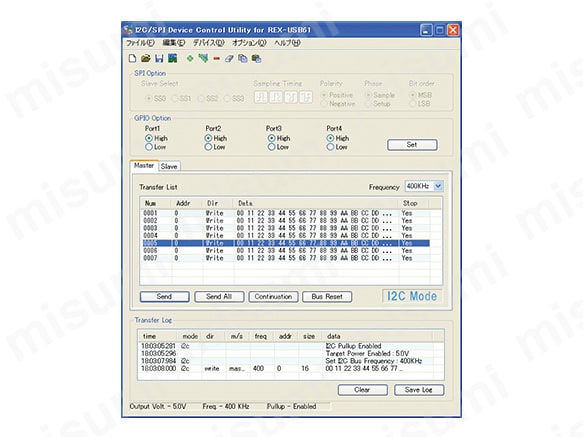583x437 pixels.
Task: Switch to the Slave tab
Action: coord(169,166)
